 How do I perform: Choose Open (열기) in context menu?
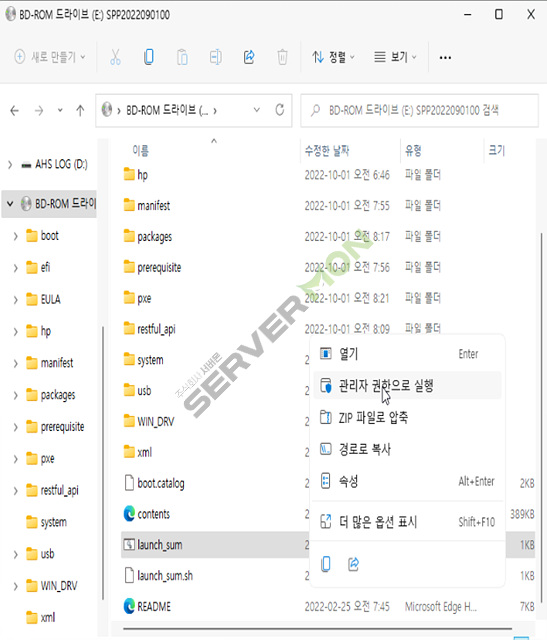(407, 353)
